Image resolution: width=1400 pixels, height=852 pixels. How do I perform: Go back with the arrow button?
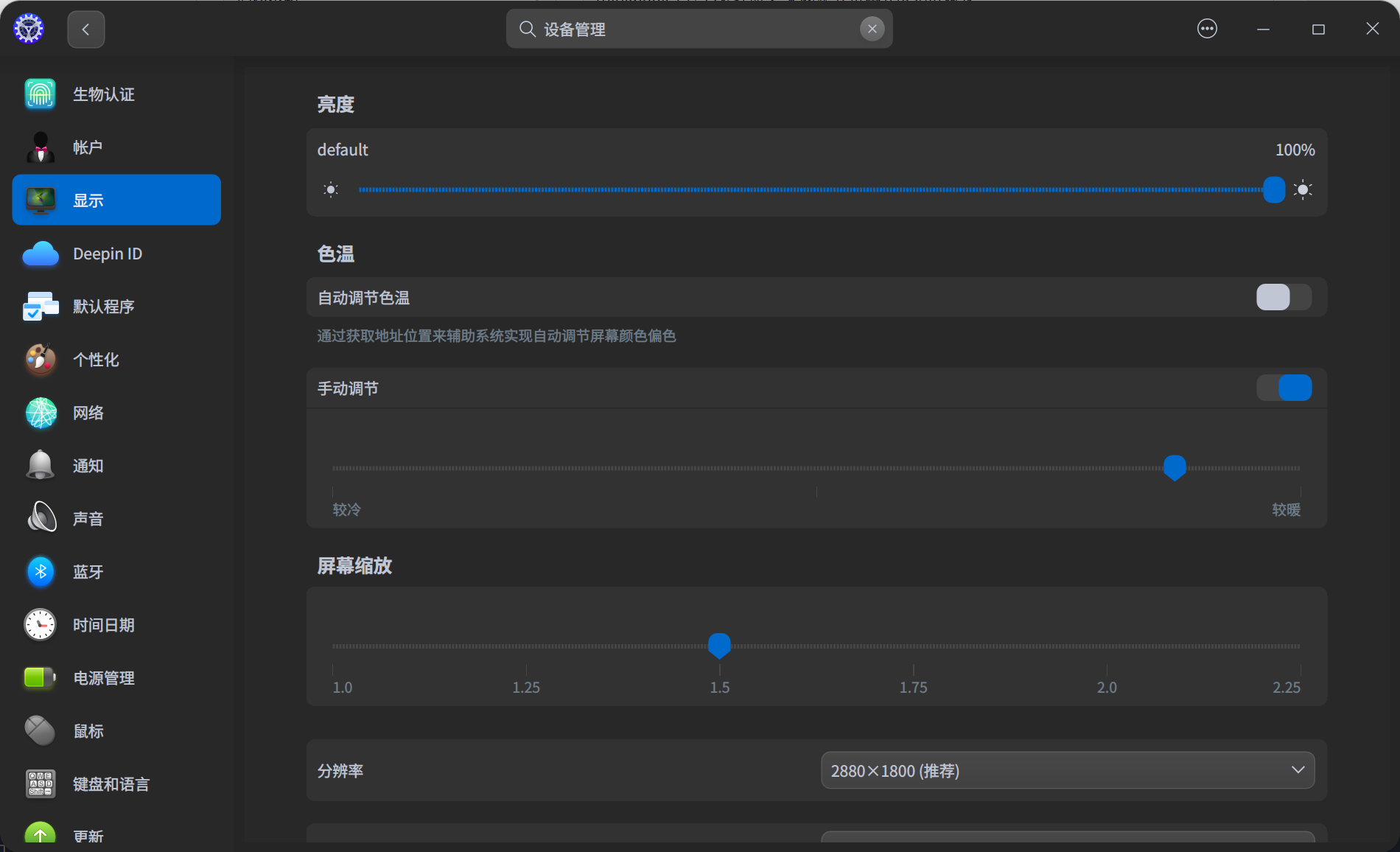pos(85,29)
